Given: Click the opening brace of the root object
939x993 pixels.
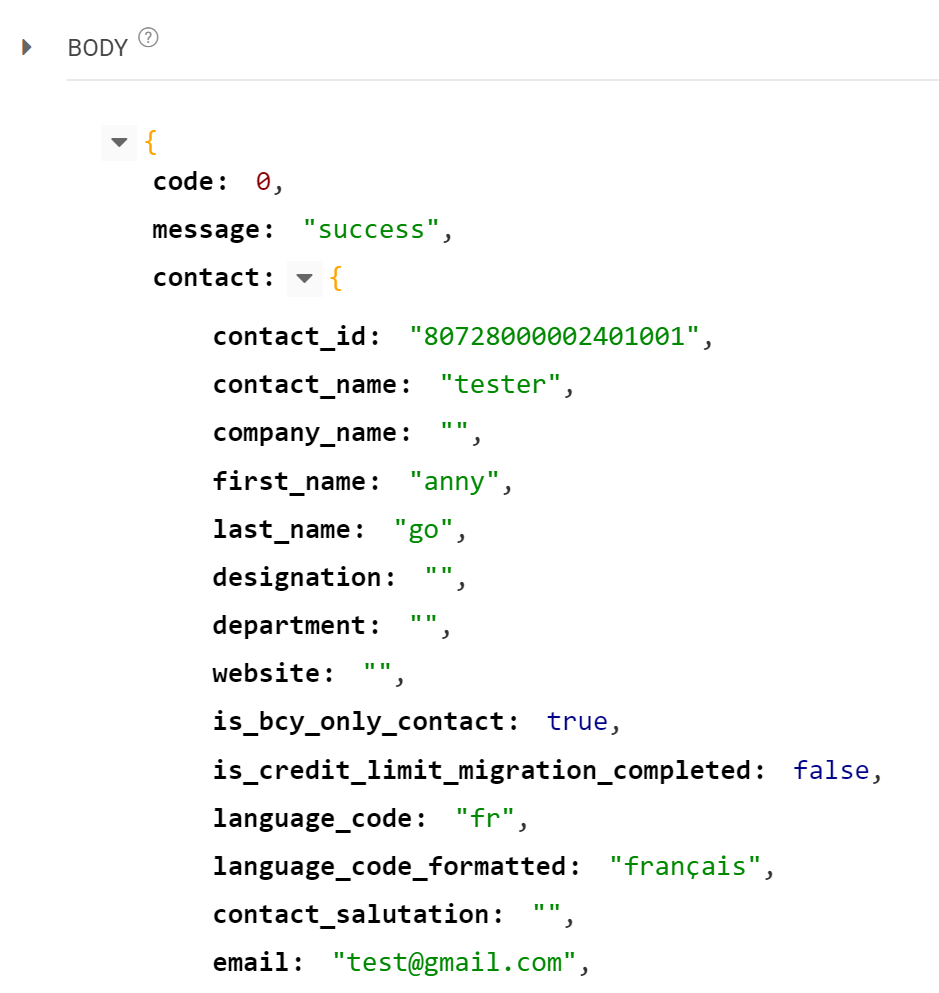Looking at the screenshot, I should click(151, 142).
